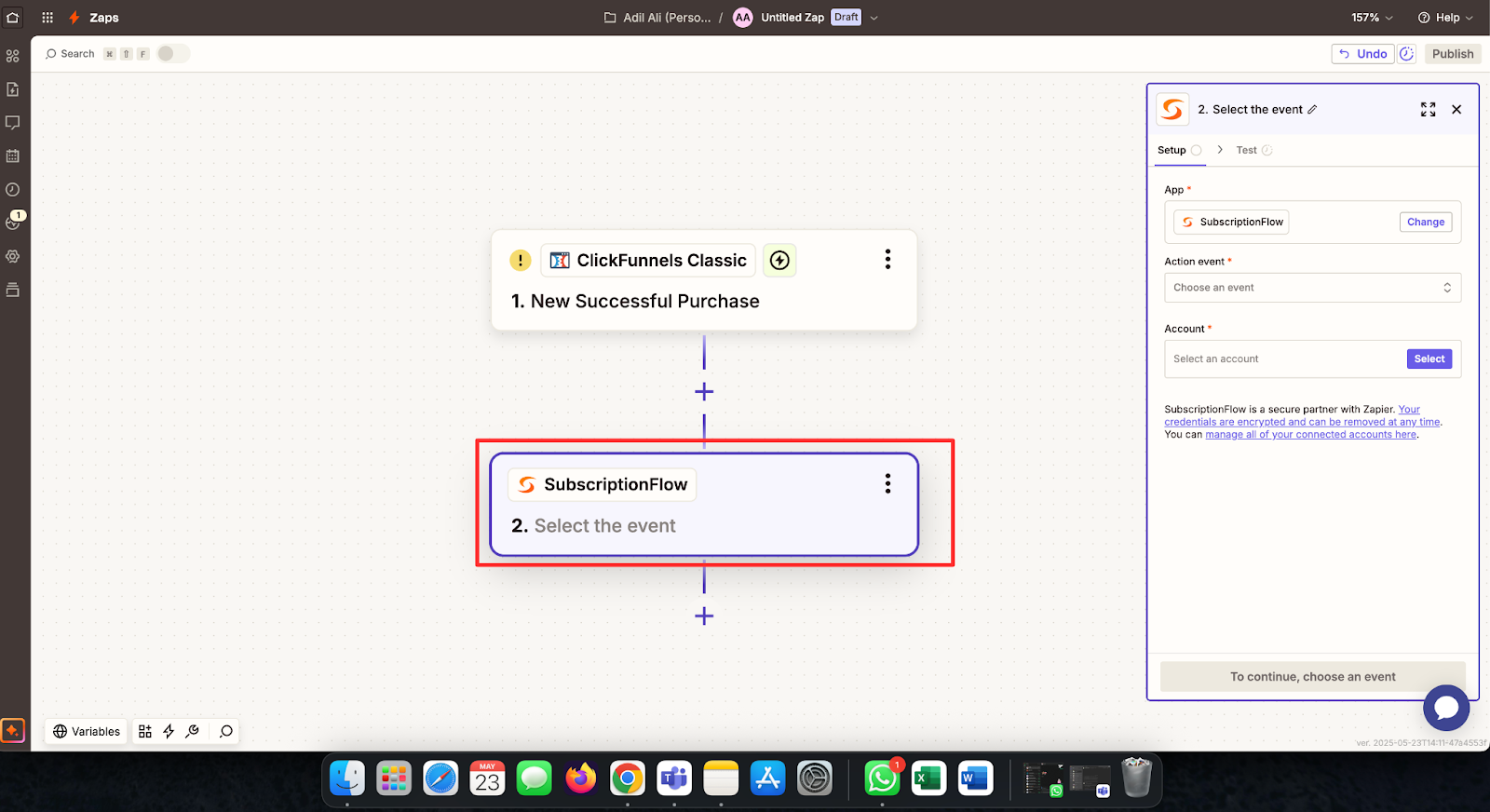The width and height of the screenshot is (1490, 812).
Task: Open the Adil Ali personal folder
Action: (x=657, y=17)
